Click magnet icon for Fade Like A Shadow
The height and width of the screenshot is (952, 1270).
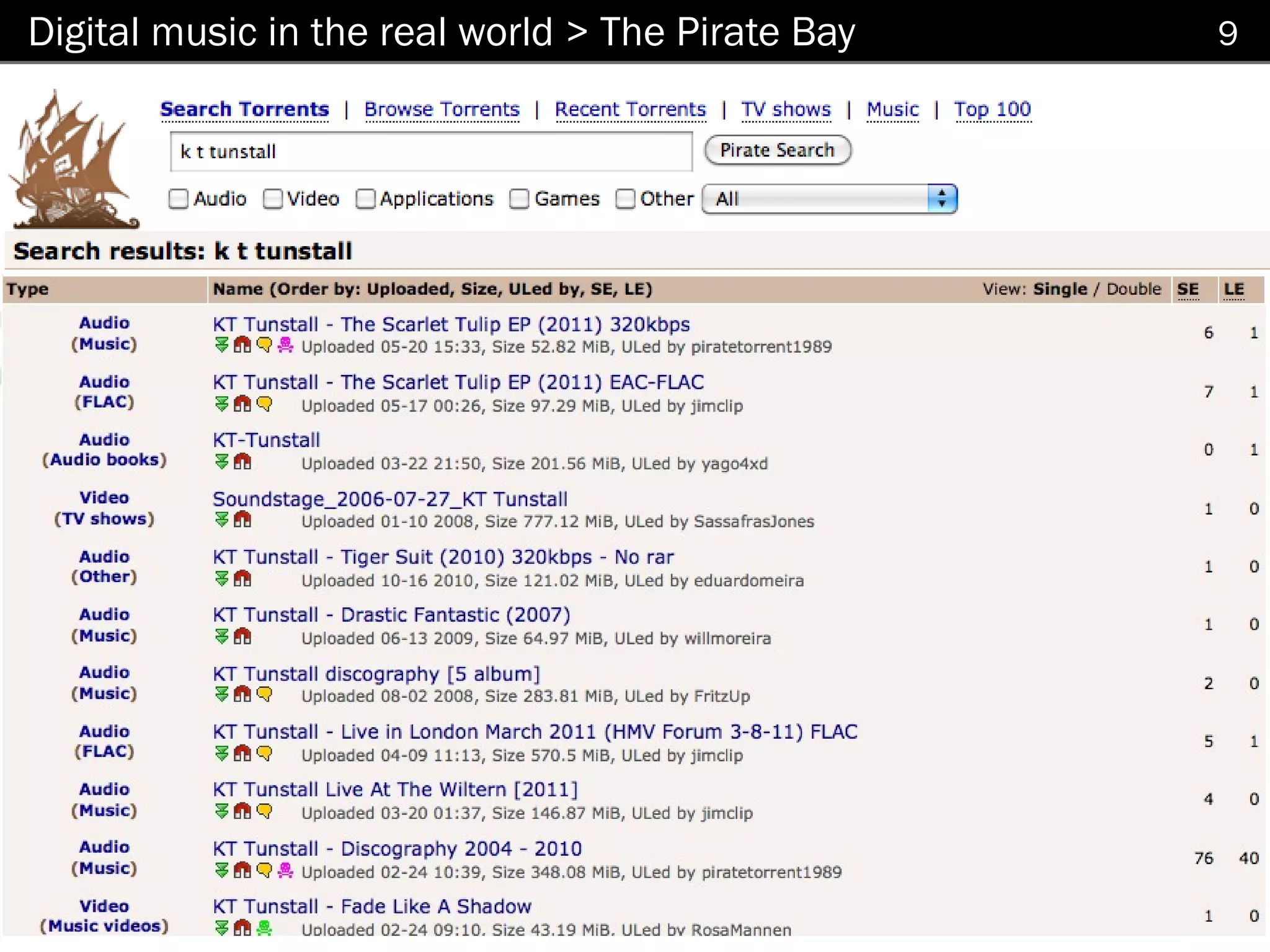242,928
